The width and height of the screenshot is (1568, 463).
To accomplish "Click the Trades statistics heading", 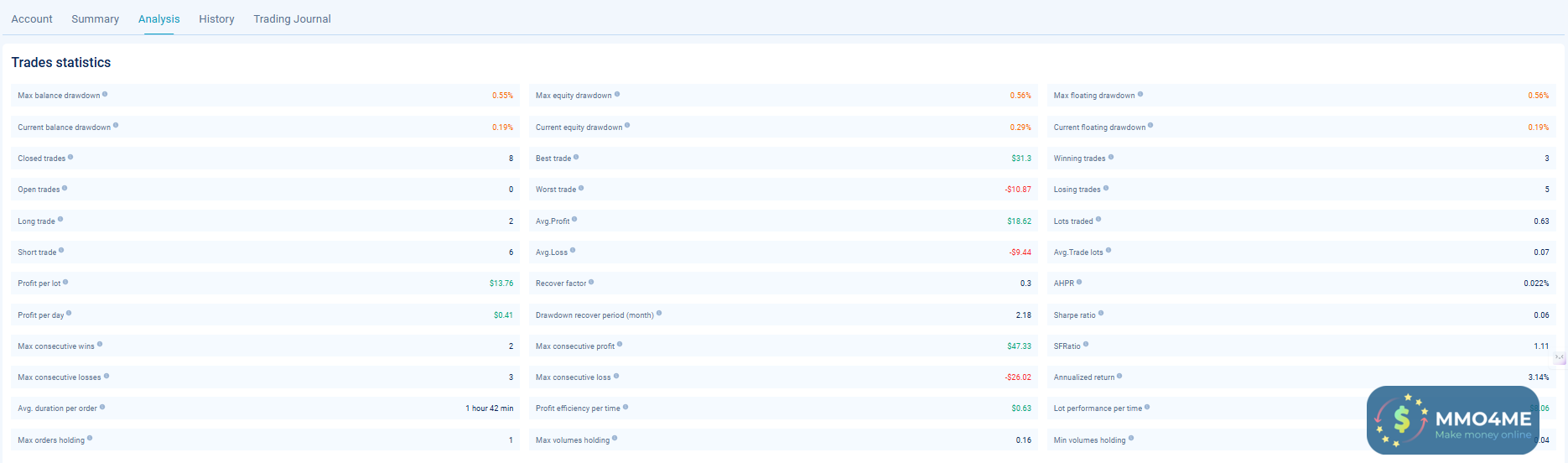I will pos(61,63).
